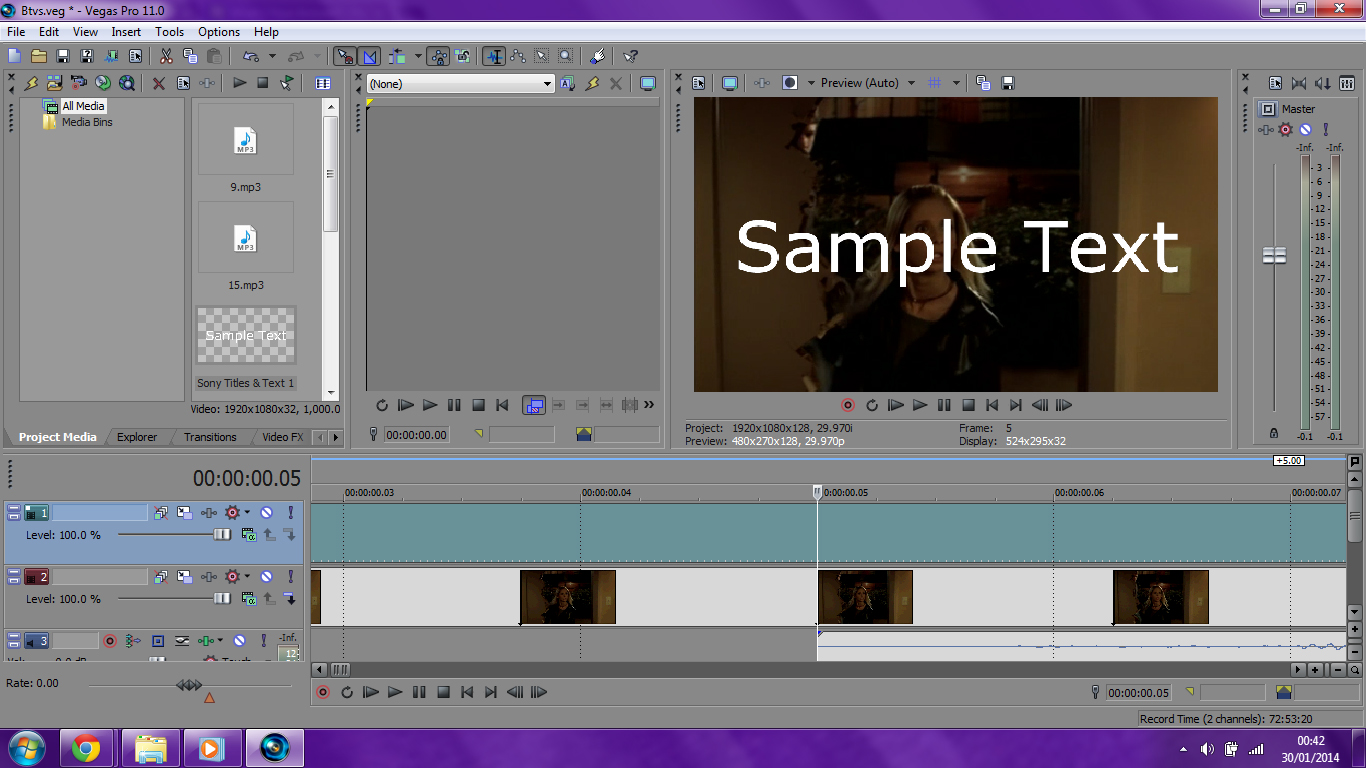Screen dimensions: 1366x768
Task: Copy preview snapshot to clipboard
Action: pos(983,83)
